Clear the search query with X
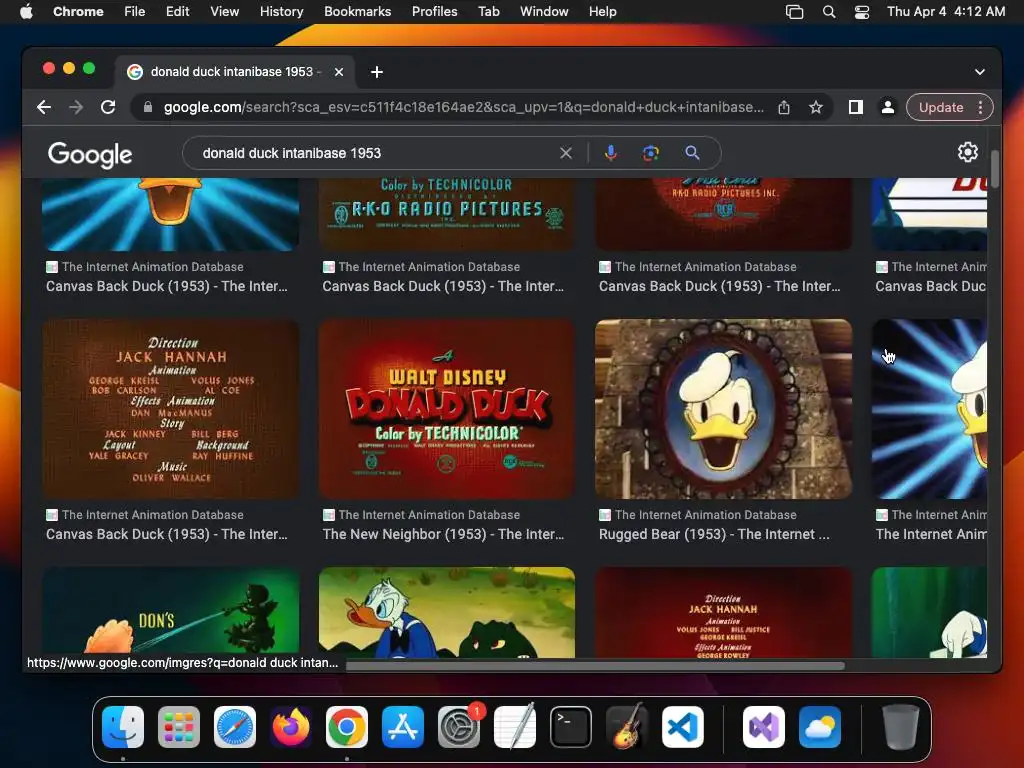1024x768 pixels. point(566,153)
